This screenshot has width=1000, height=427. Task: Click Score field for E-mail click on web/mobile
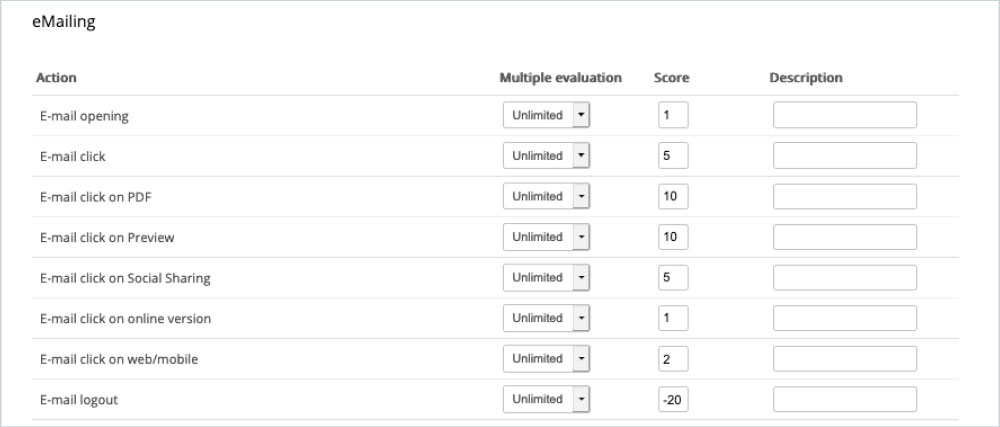click(673, 358)
